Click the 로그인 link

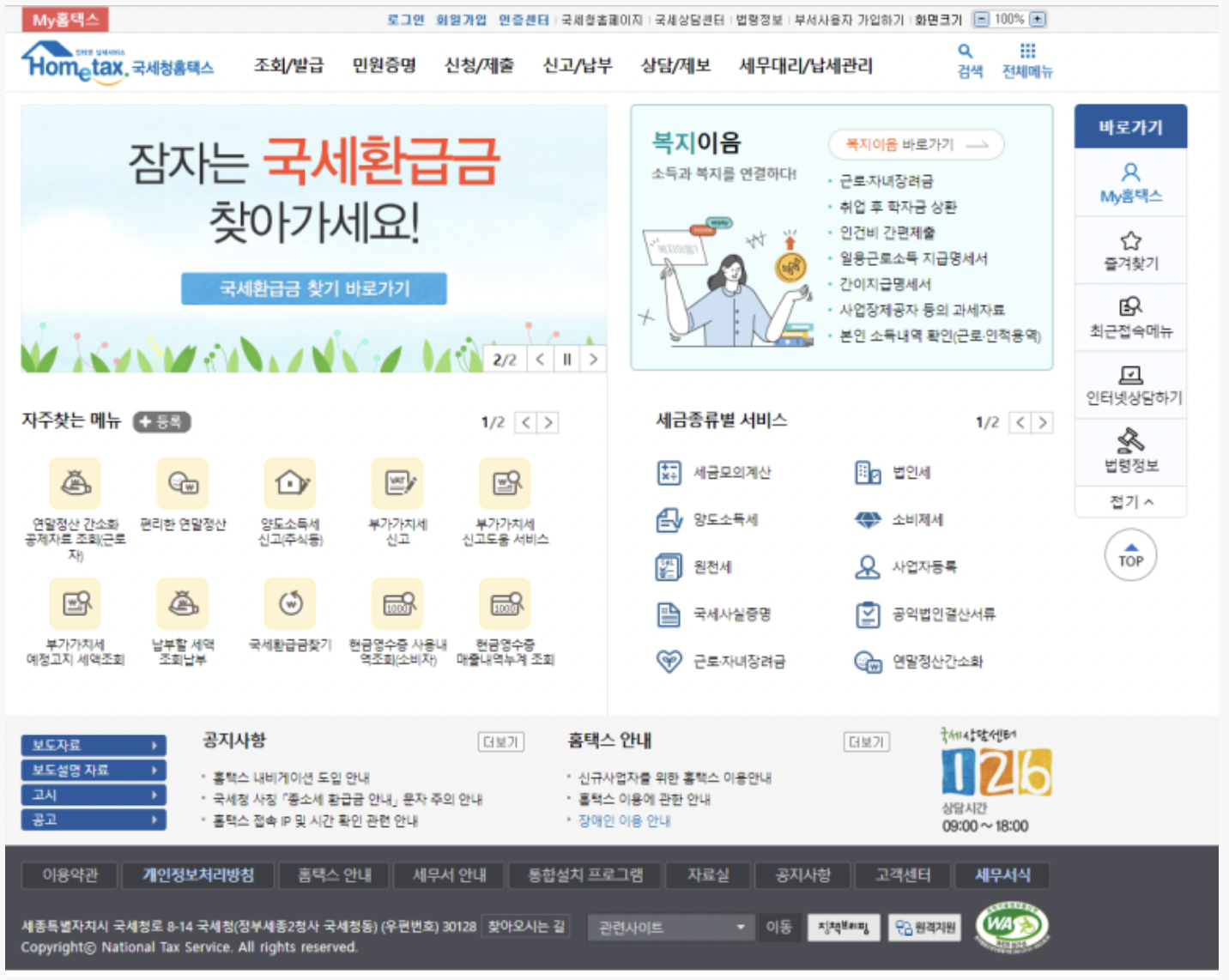[412, 18]
